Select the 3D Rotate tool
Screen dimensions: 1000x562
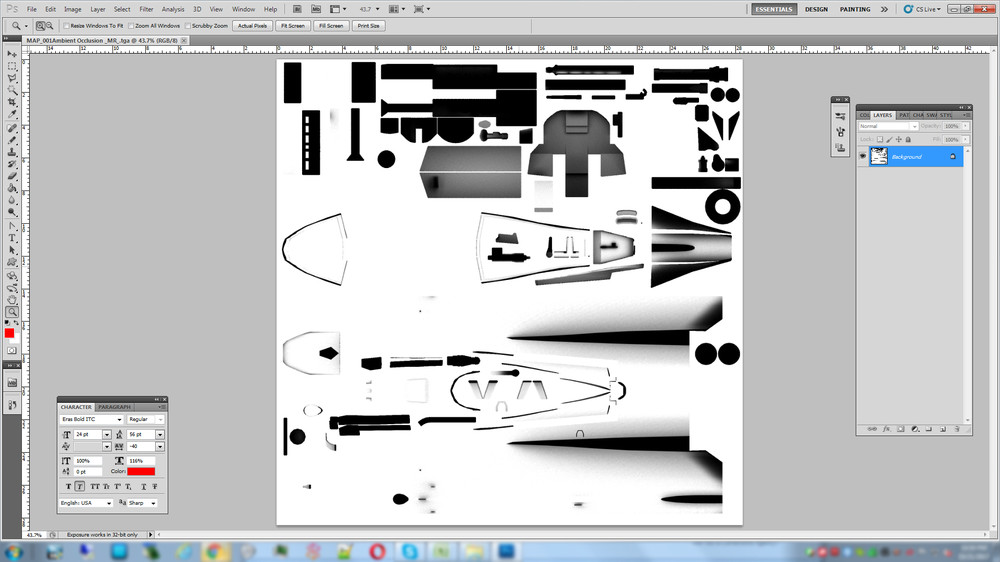(11, 276)
